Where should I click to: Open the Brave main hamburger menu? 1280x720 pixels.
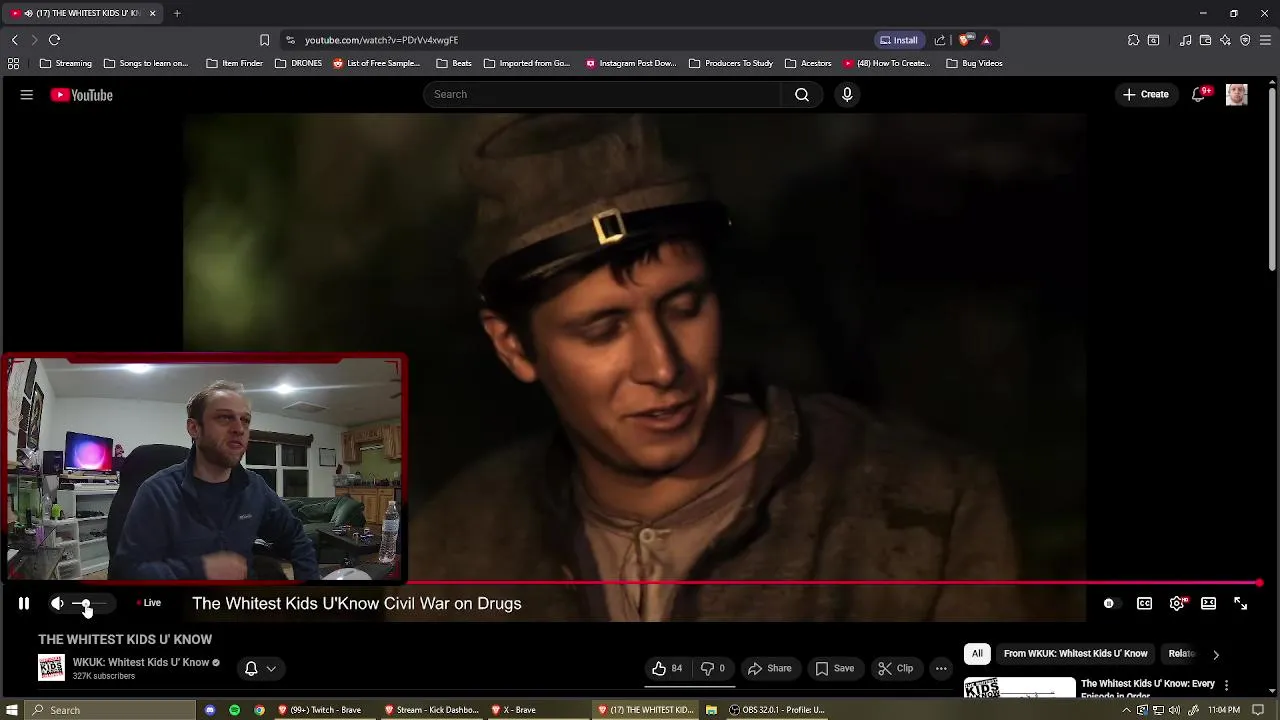pos(1266,40)
